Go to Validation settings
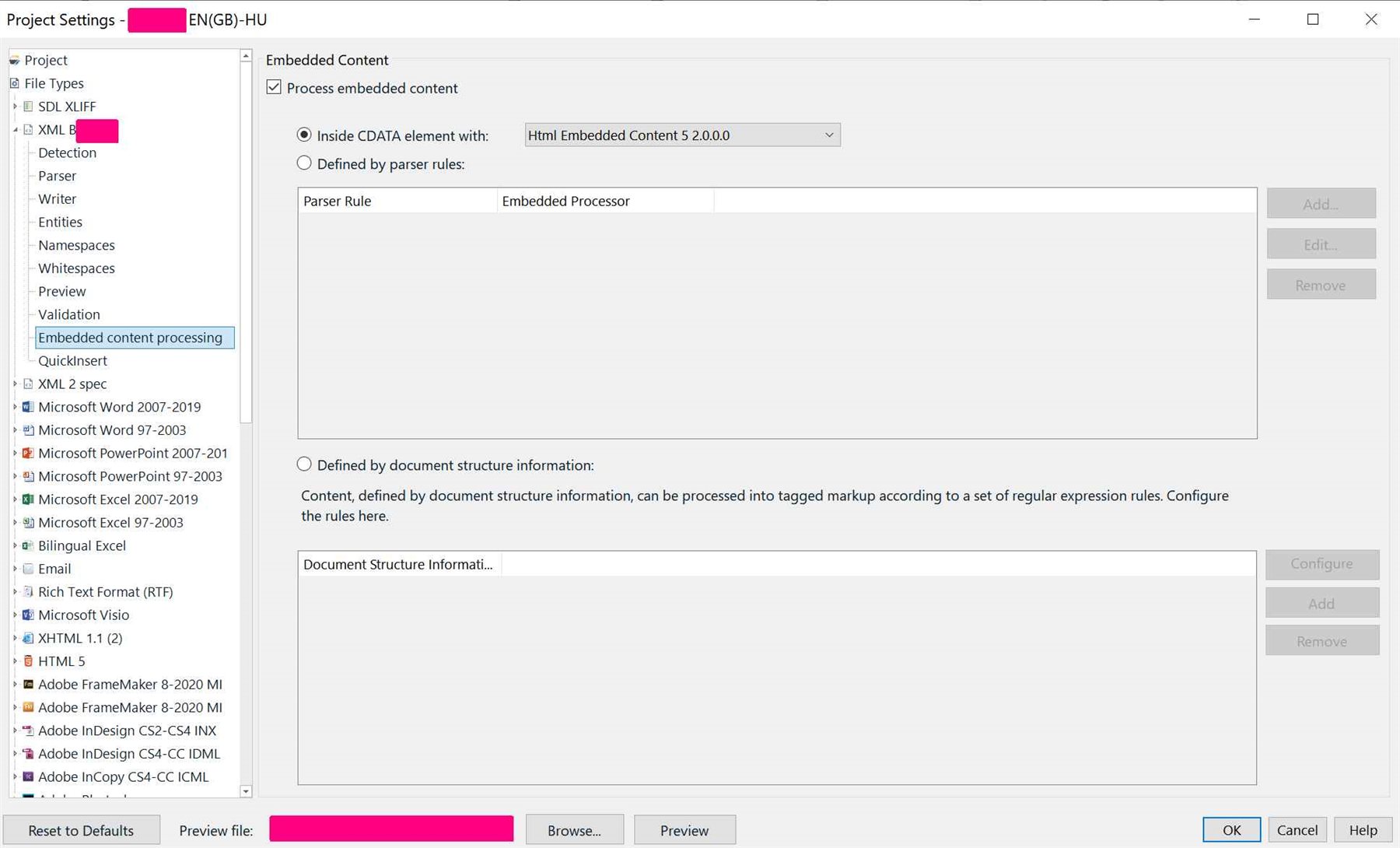 [x=68, y=314]
